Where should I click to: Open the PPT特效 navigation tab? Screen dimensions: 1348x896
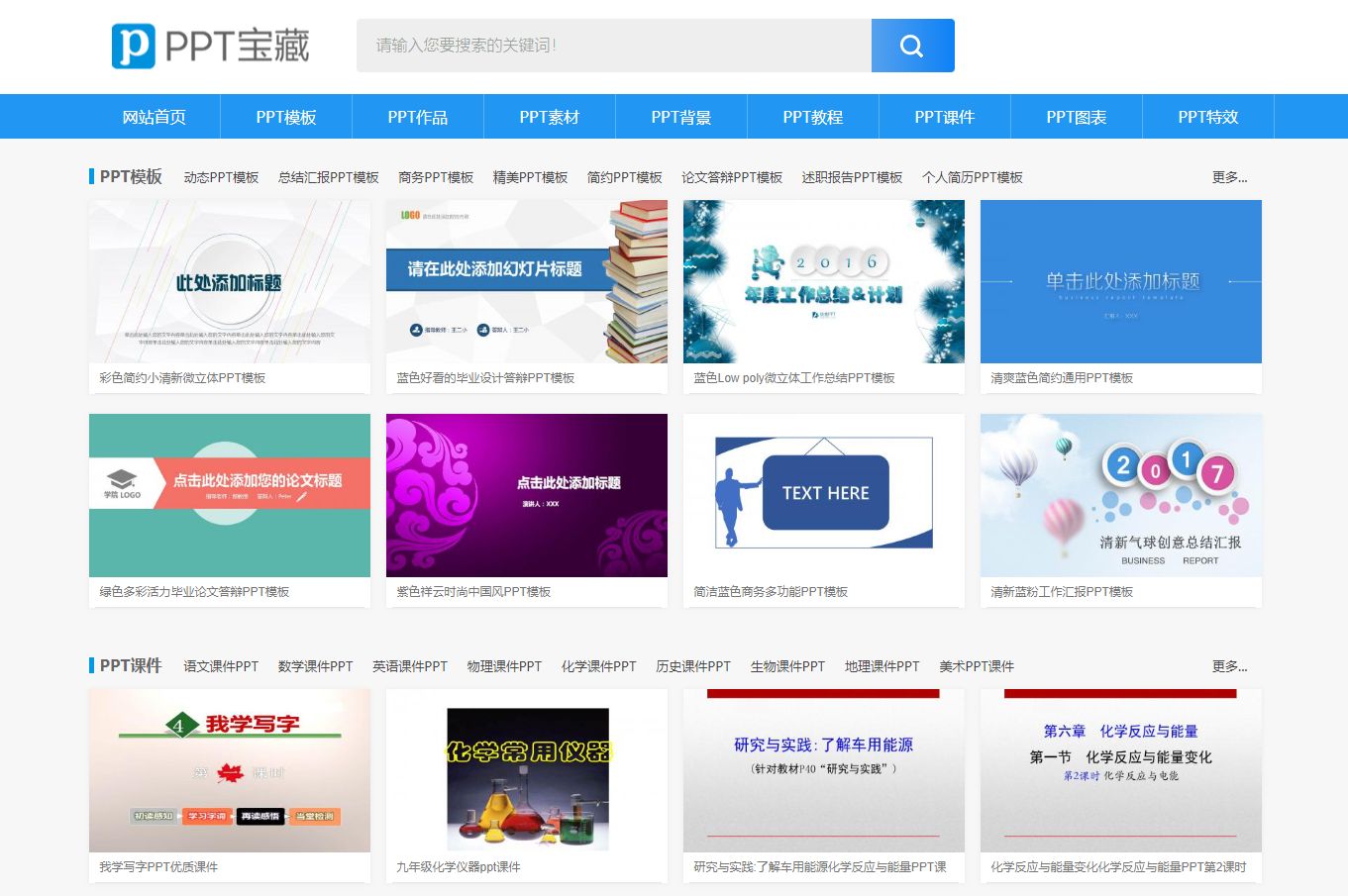point(1208,117)
